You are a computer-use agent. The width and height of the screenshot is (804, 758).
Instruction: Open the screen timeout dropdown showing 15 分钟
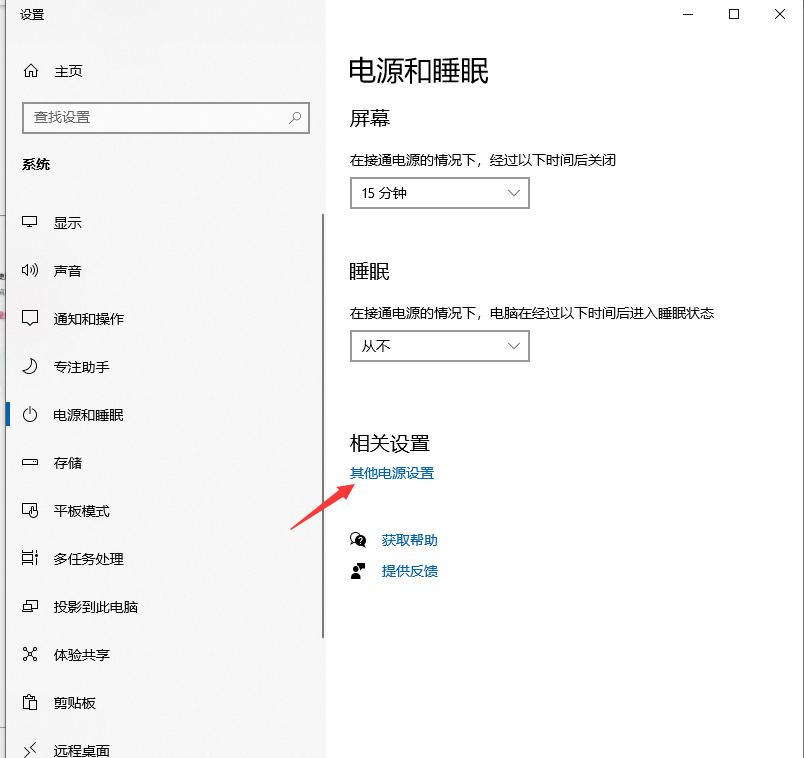[x=439, y=193]
